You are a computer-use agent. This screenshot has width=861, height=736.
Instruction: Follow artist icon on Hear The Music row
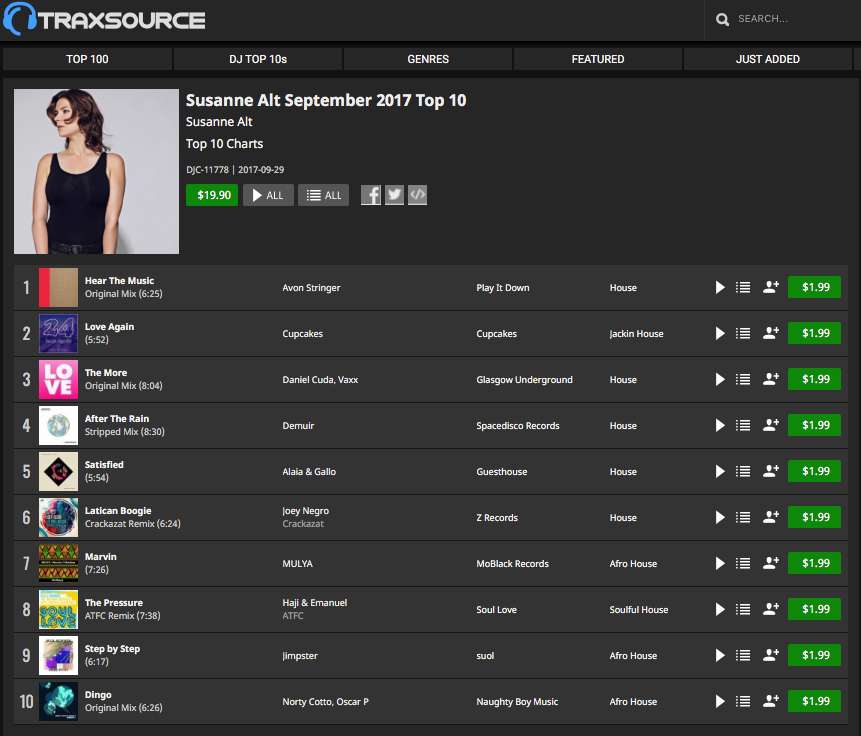click(771, 287)
